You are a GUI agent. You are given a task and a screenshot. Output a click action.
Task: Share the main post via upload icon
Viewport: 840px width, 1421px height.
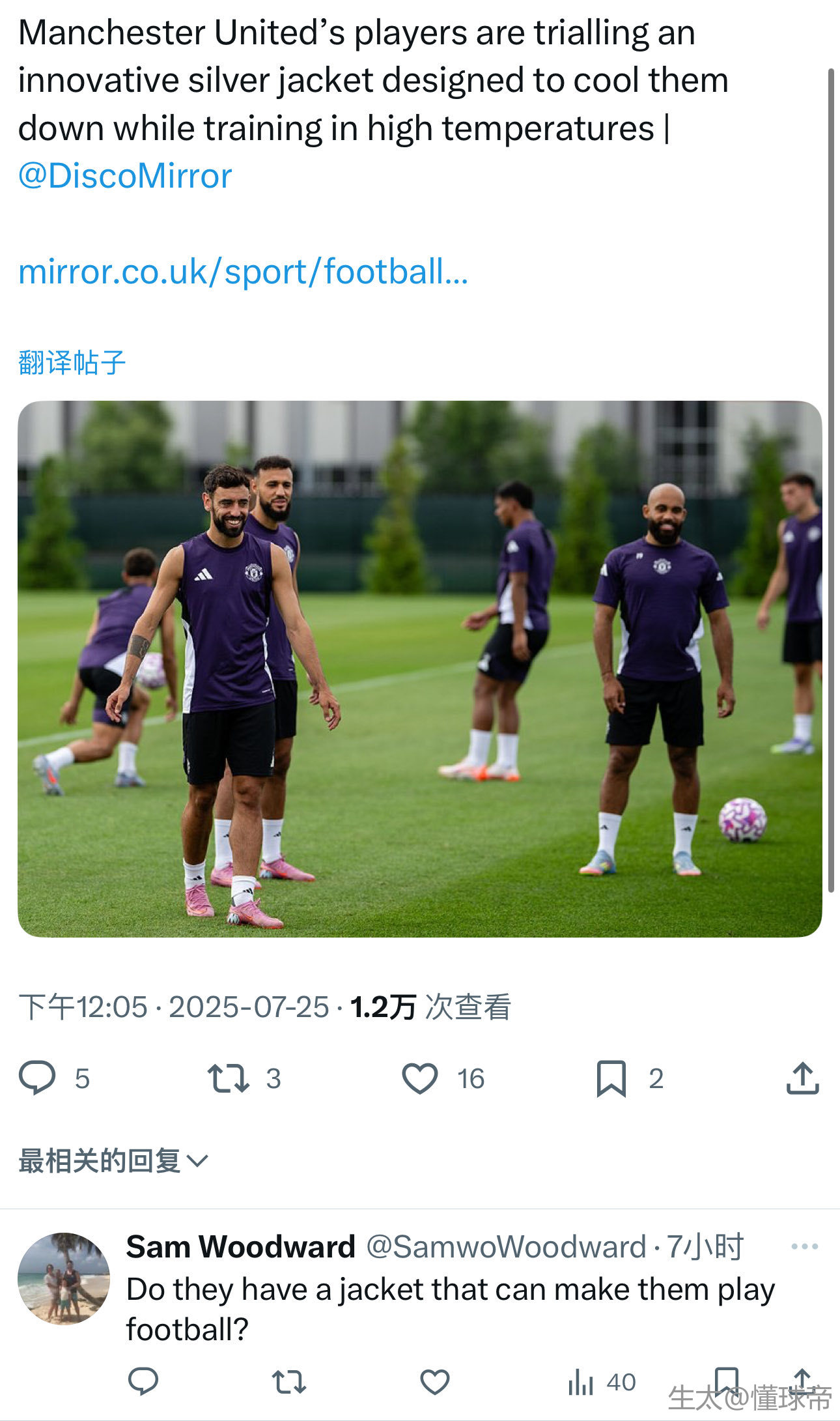[802, 1078]
